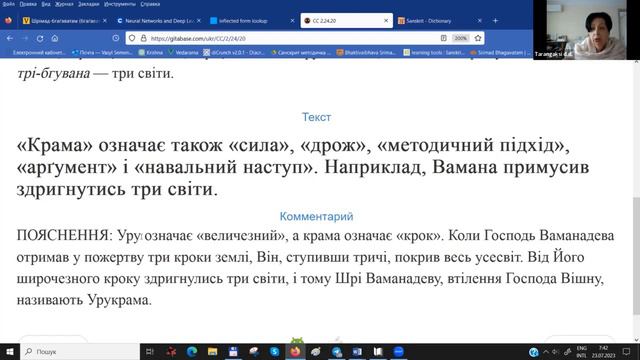This screenshot has height=360, width=640.
Task: Close the Neural Networks tab
Action: click(199, 20)
